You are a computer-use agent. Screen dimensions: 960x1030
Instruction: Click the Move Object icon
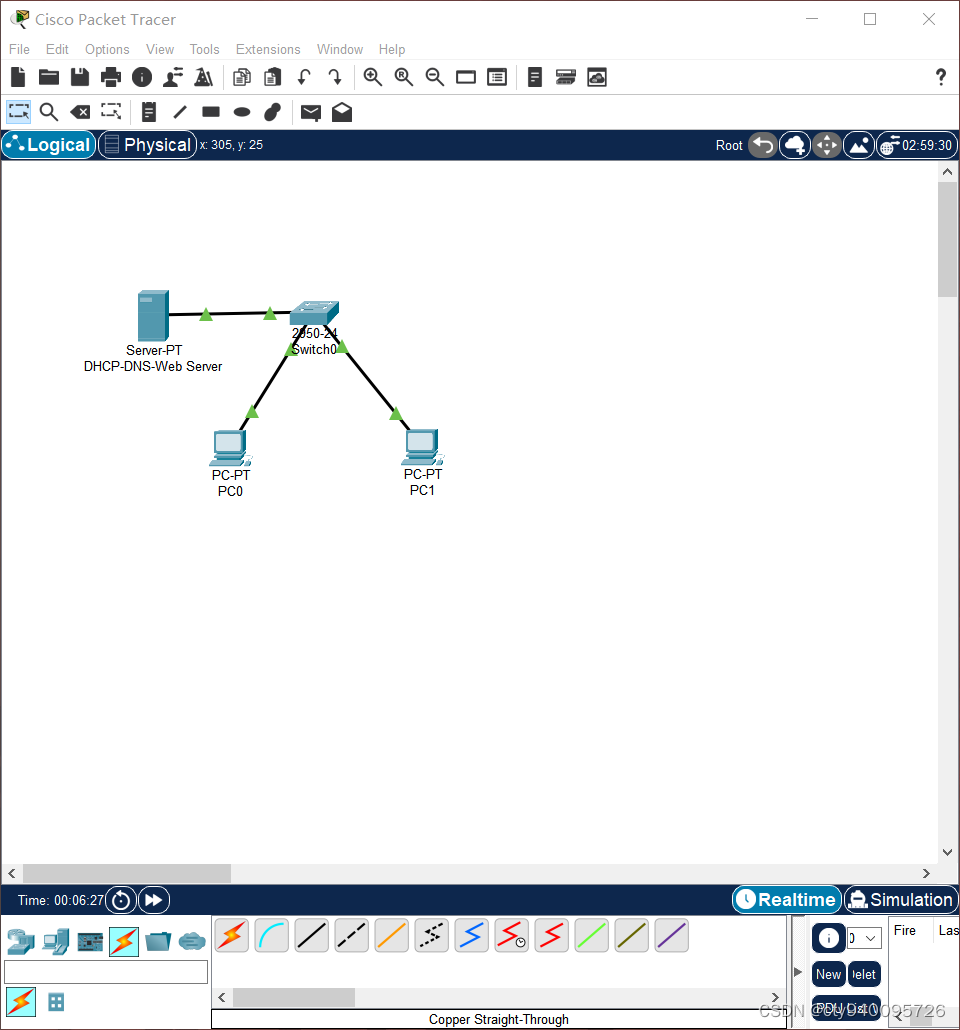(x=827, y=145)
